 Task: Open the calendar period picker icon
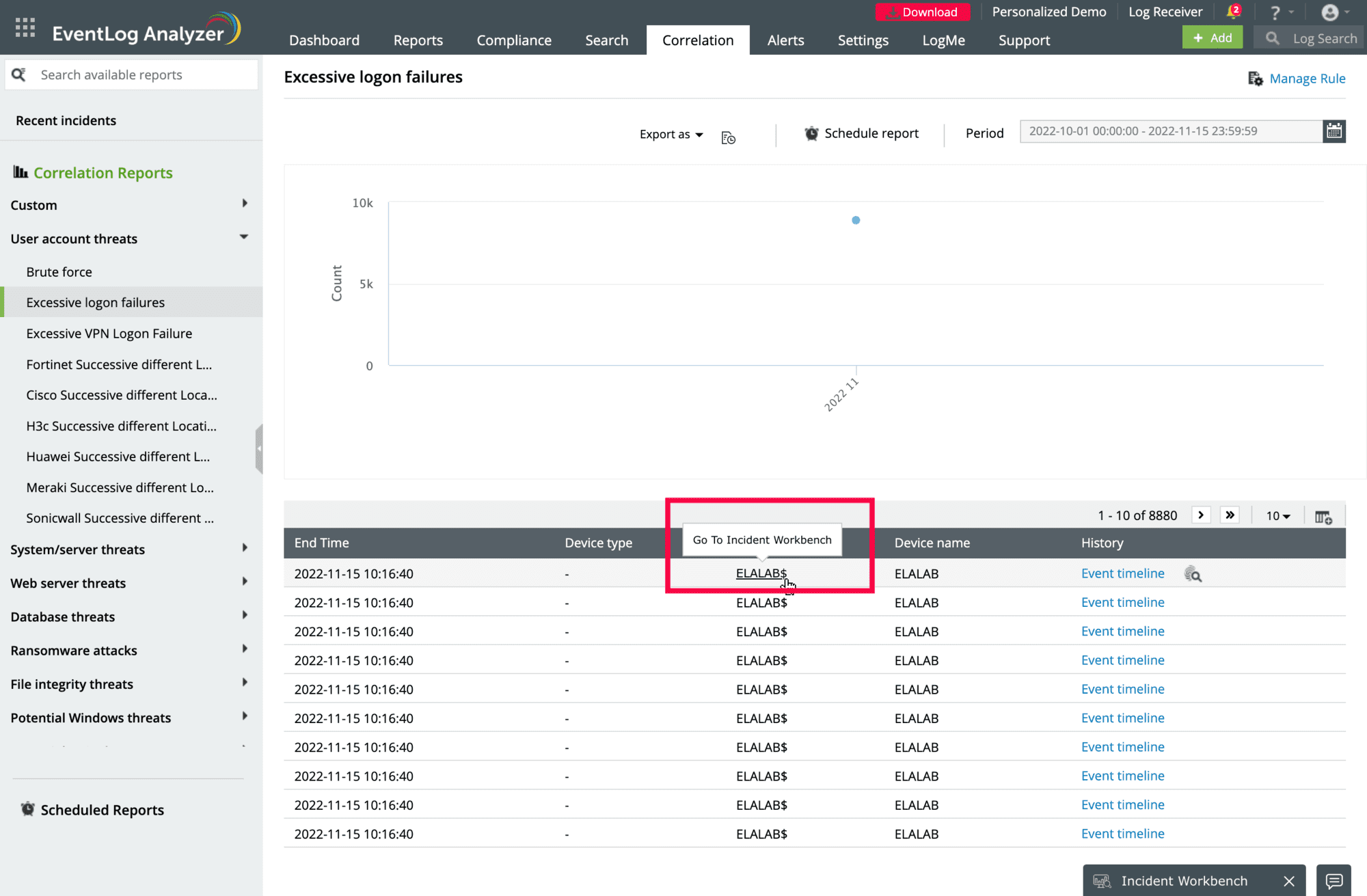coord(1334,131)
